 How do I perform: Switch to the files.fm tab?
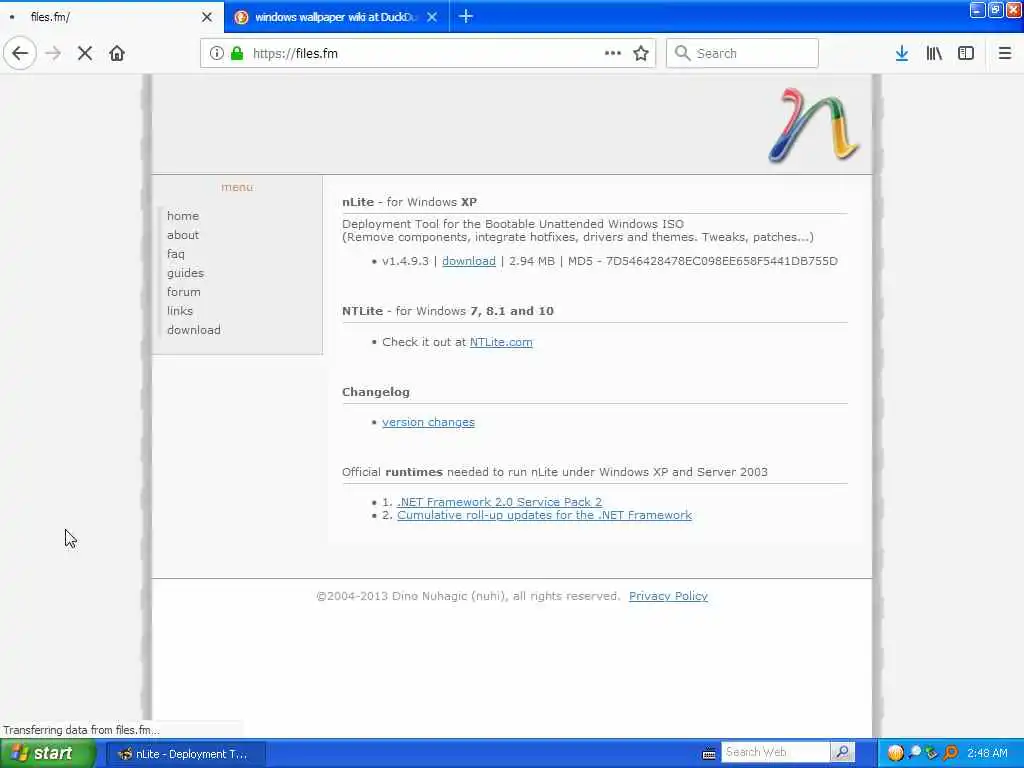tap(111, 17)
